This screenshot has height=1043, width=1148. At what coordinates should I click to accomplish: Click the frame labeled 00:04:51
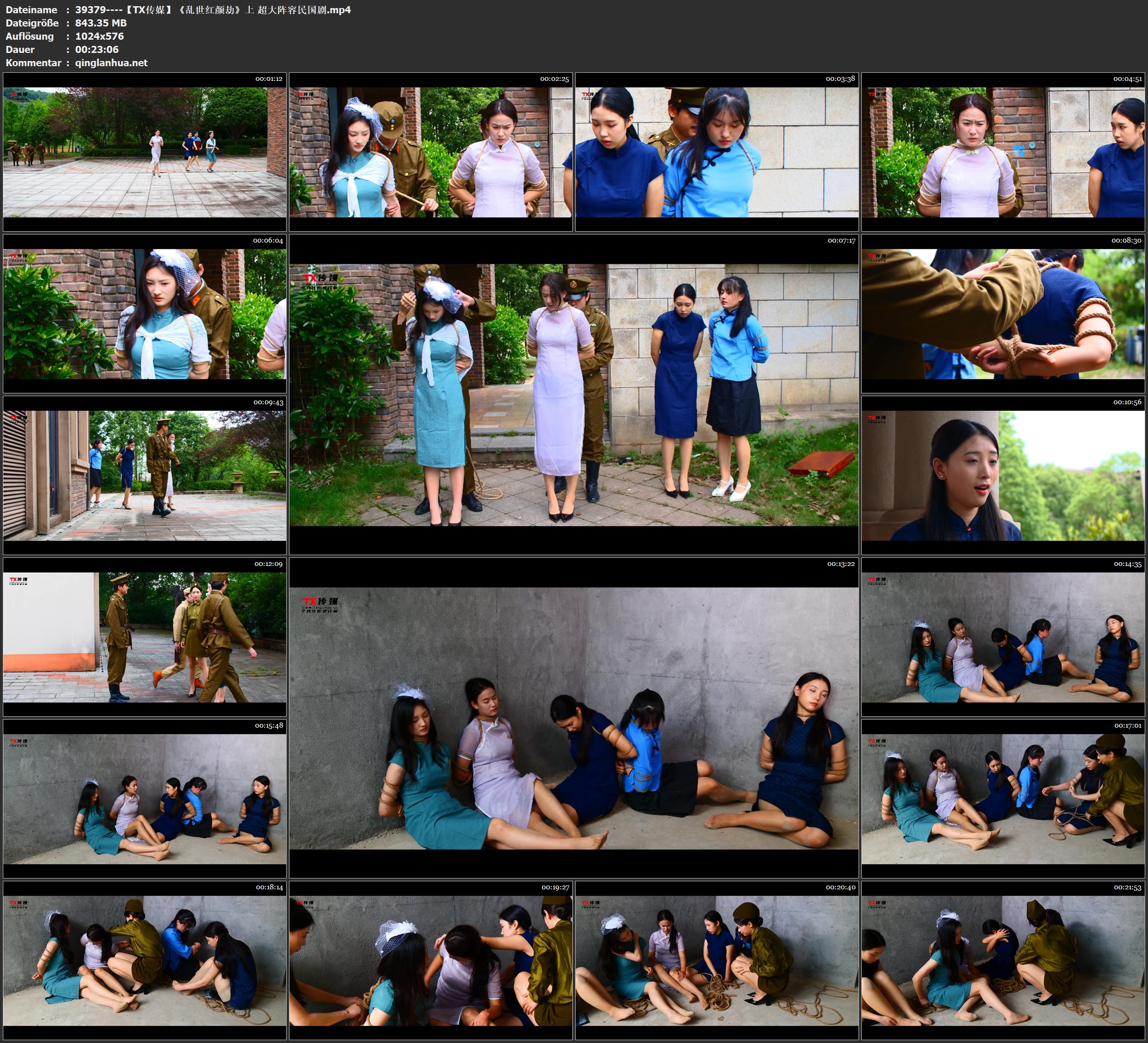tap(1003, 152)
